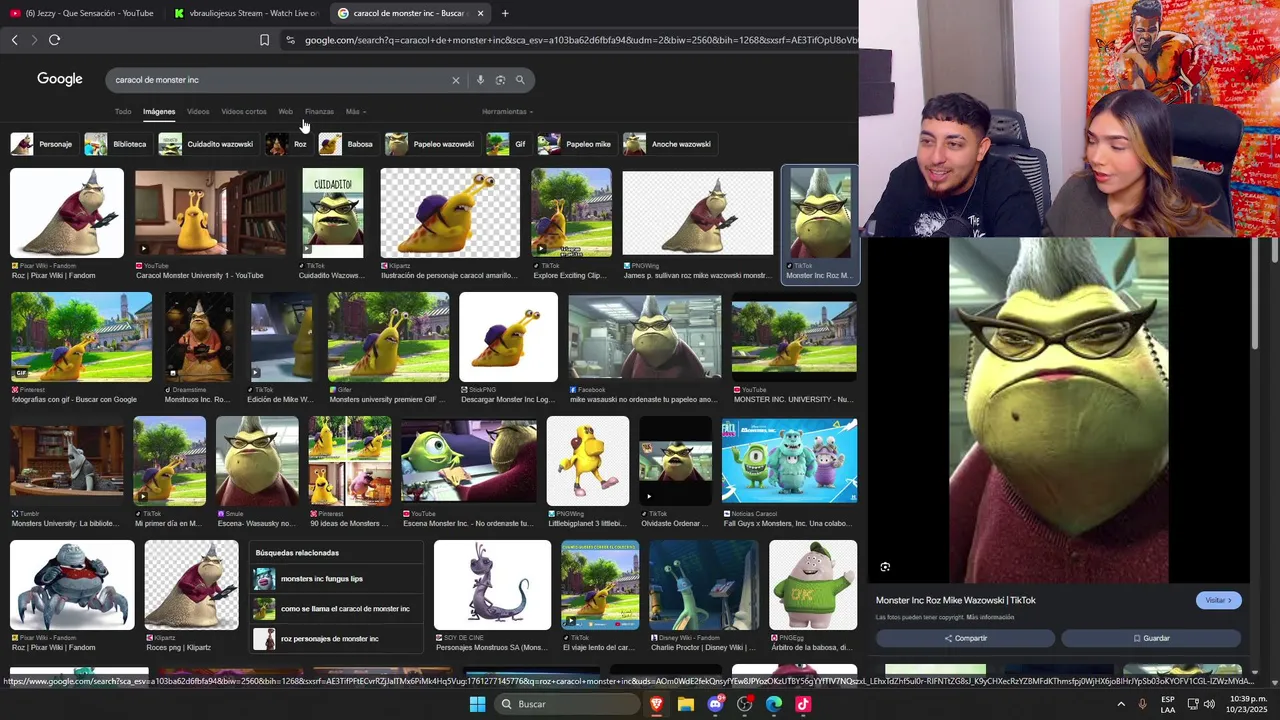This screenshot has height=720, width=1280.
Task: Click the browser address bar URL
Action: pyautogui.click(x=580, y=40)
